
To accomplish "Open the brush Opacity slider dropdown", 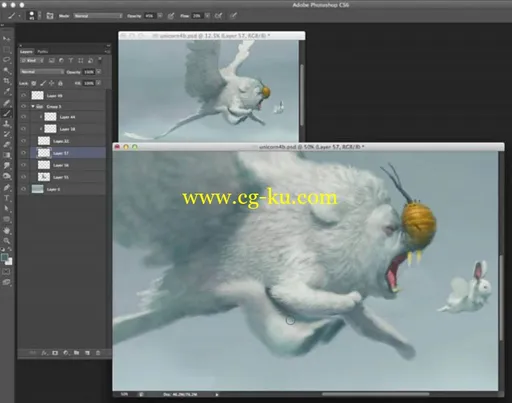I will click(x=160, y=16).
